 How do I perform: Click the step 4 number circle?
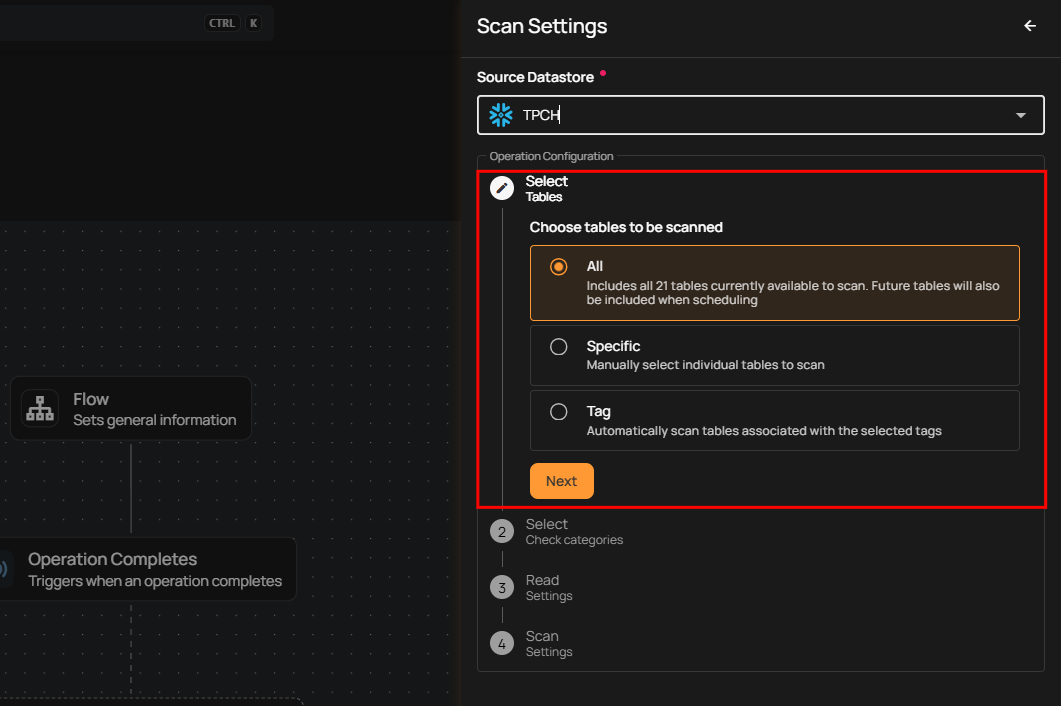tap(502, 644)
